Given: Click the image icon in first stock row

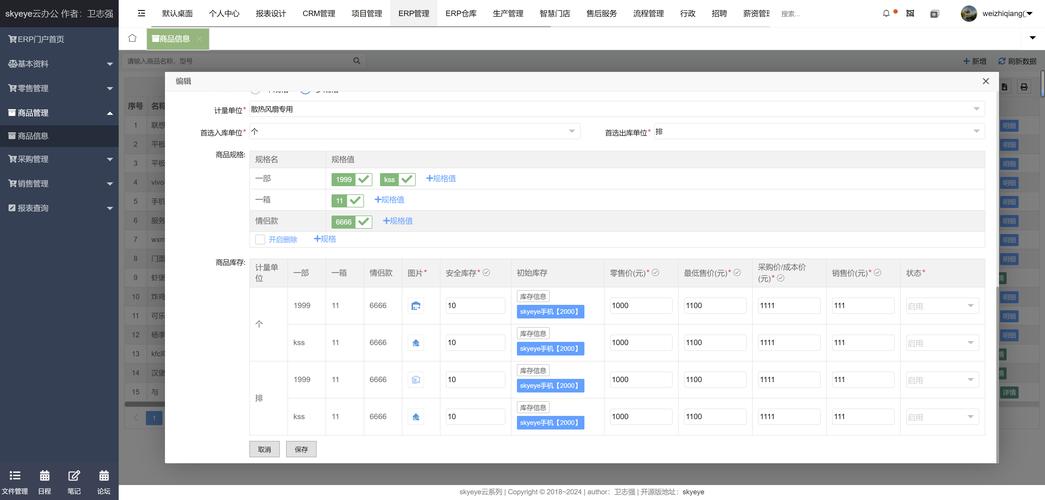Looking at the screenshot, I should (416, 305).
